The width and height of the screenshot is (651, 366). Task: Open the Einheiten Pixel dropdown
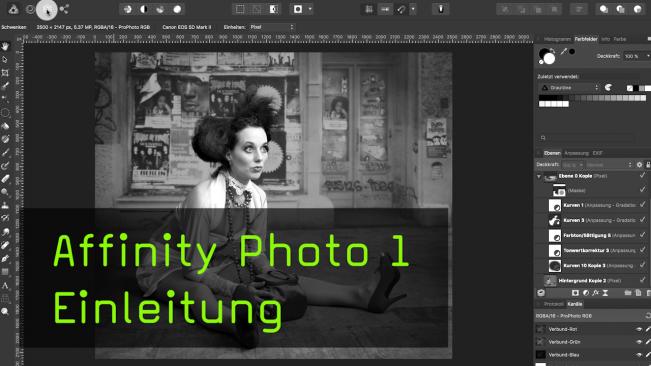pyautogui.click(x=272, y=27)
